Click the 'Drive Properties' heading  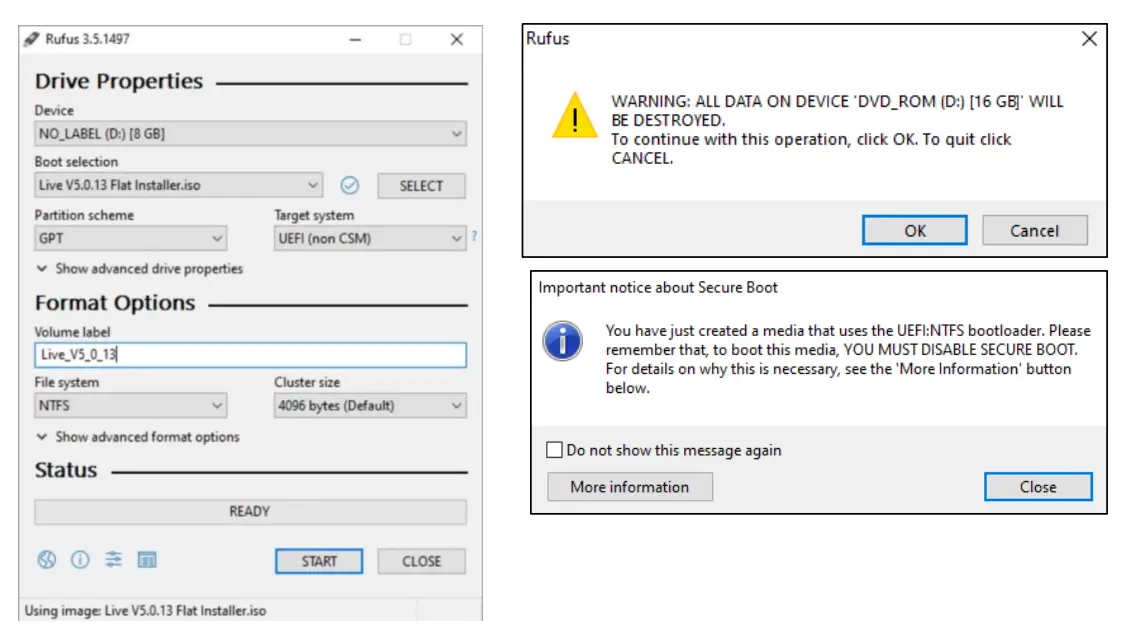coord(119,82)
